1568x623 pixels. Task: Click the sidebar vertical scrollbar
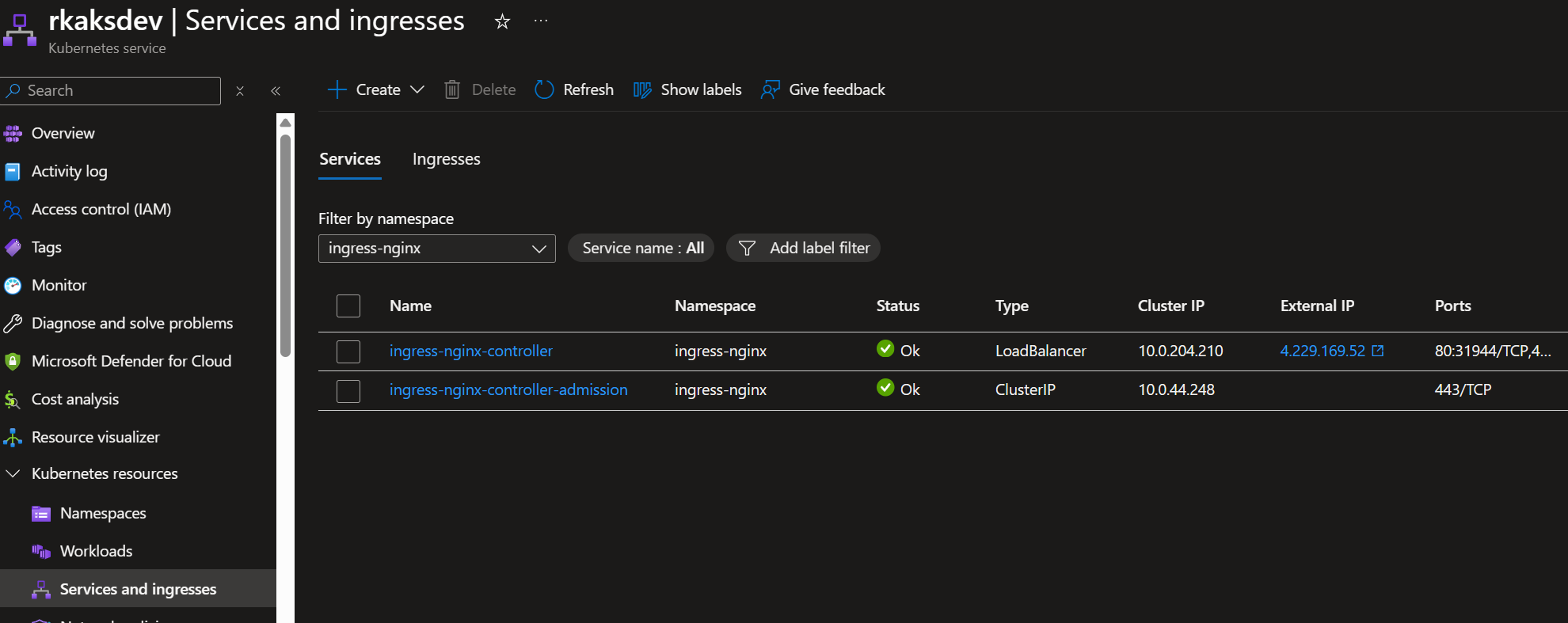coord(285,245)
